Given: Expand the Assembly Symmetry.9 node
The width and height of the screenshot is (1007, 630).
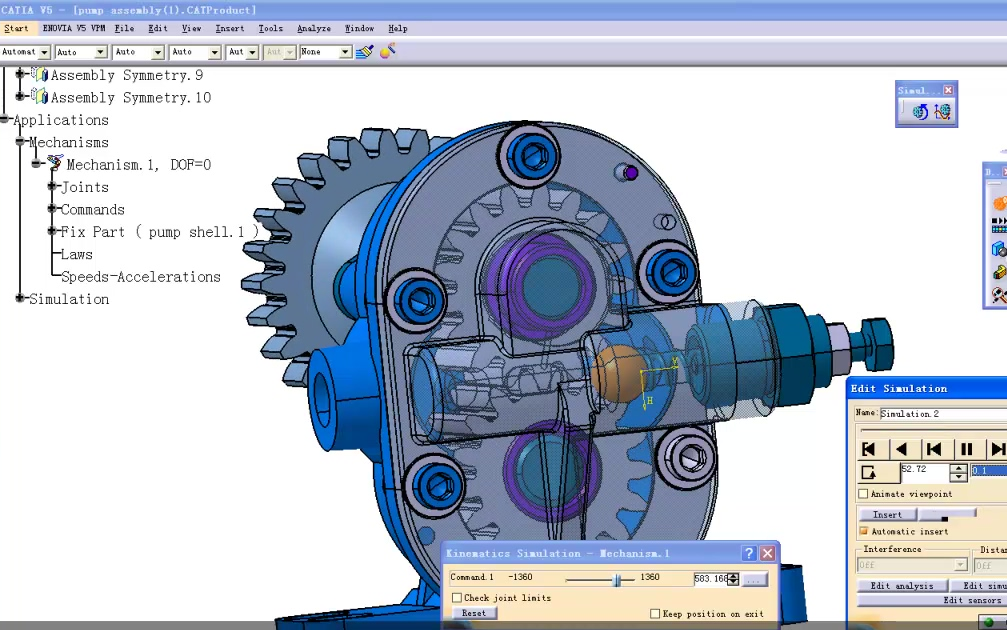Looking at the screenshot, I should (20, 74).
